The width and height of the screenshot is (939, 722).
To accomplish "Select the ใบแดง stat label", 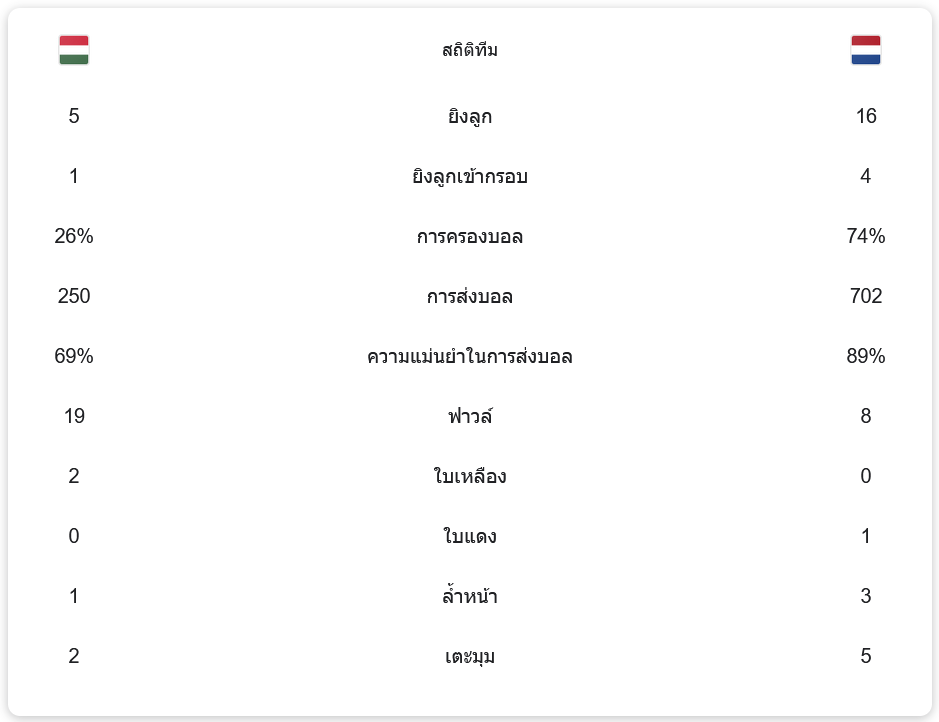I will pos(470,537).
